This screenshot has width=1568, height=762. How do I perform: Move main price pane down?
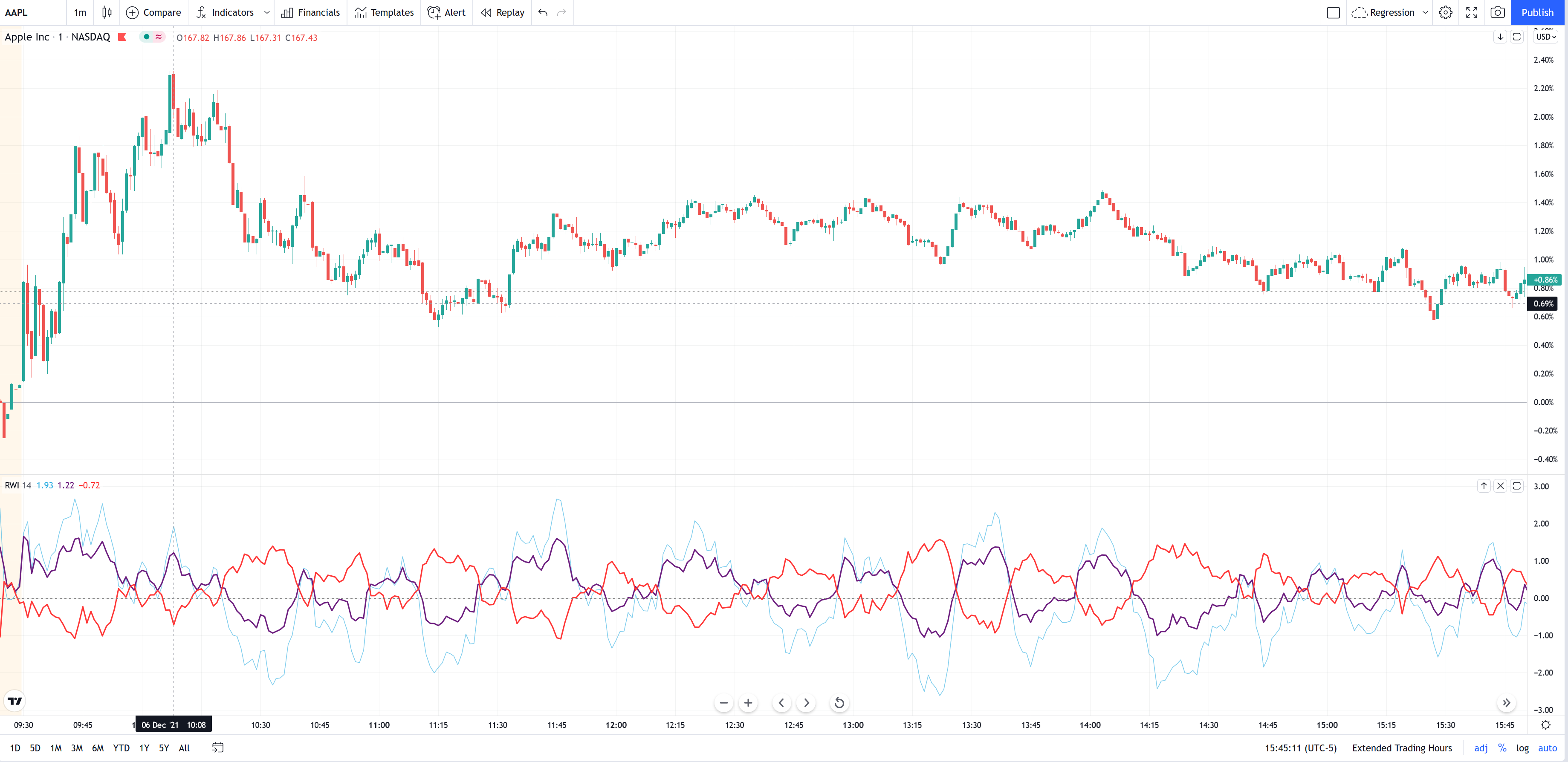point(1501,37)
